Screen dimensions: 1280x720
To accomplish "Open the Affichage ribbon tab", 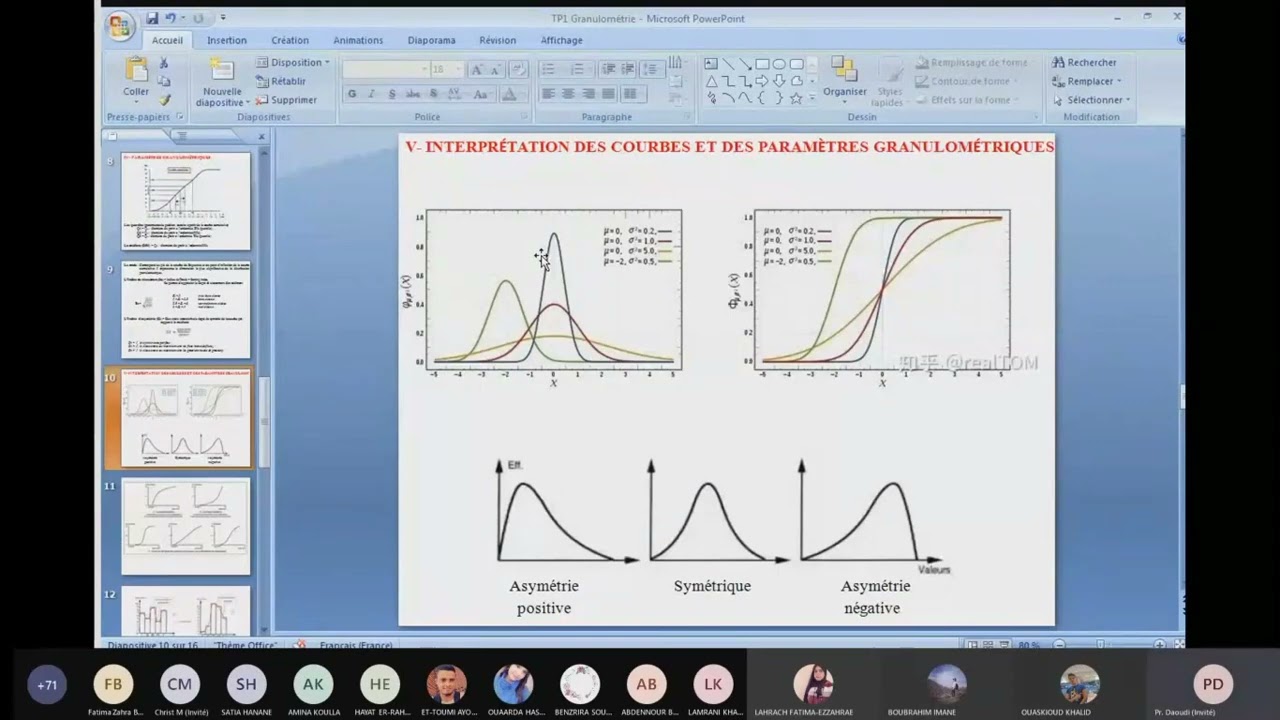I will 562,40.
